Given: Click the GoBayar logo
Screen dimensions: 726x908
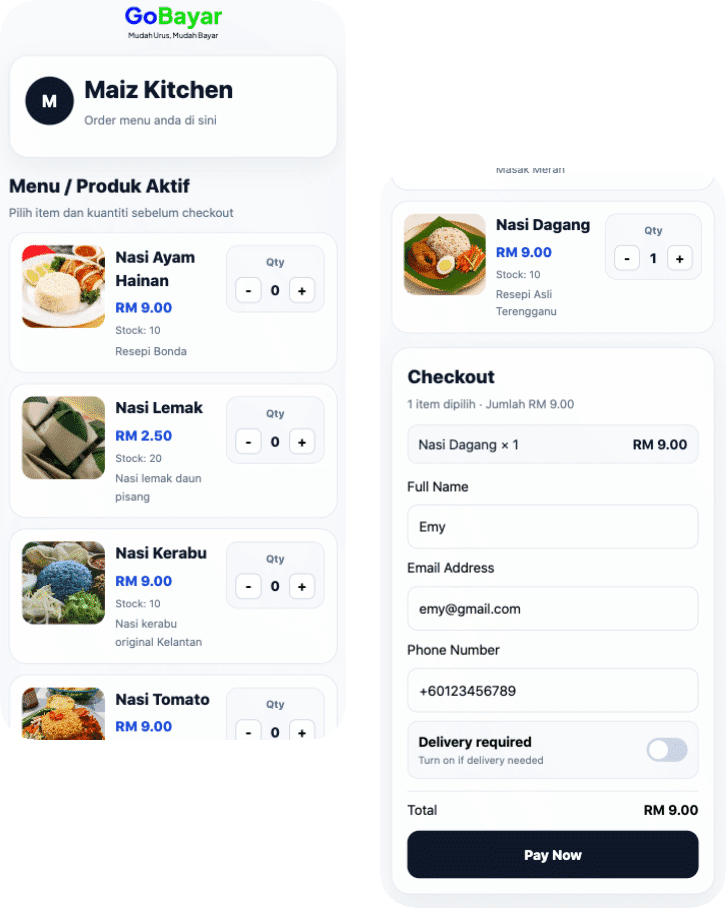Looking at the screenshot, I should pos(173,22).
